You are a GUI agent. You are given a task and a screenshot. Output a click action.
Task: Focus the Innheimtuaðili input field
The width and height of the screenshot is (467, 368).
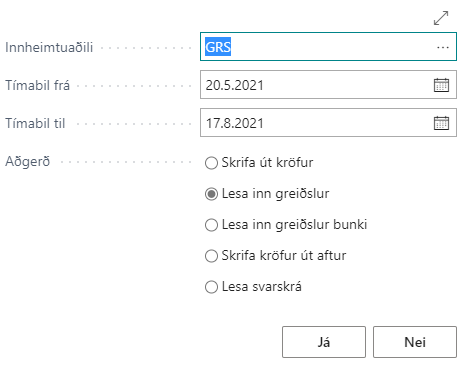click(328, 47)
